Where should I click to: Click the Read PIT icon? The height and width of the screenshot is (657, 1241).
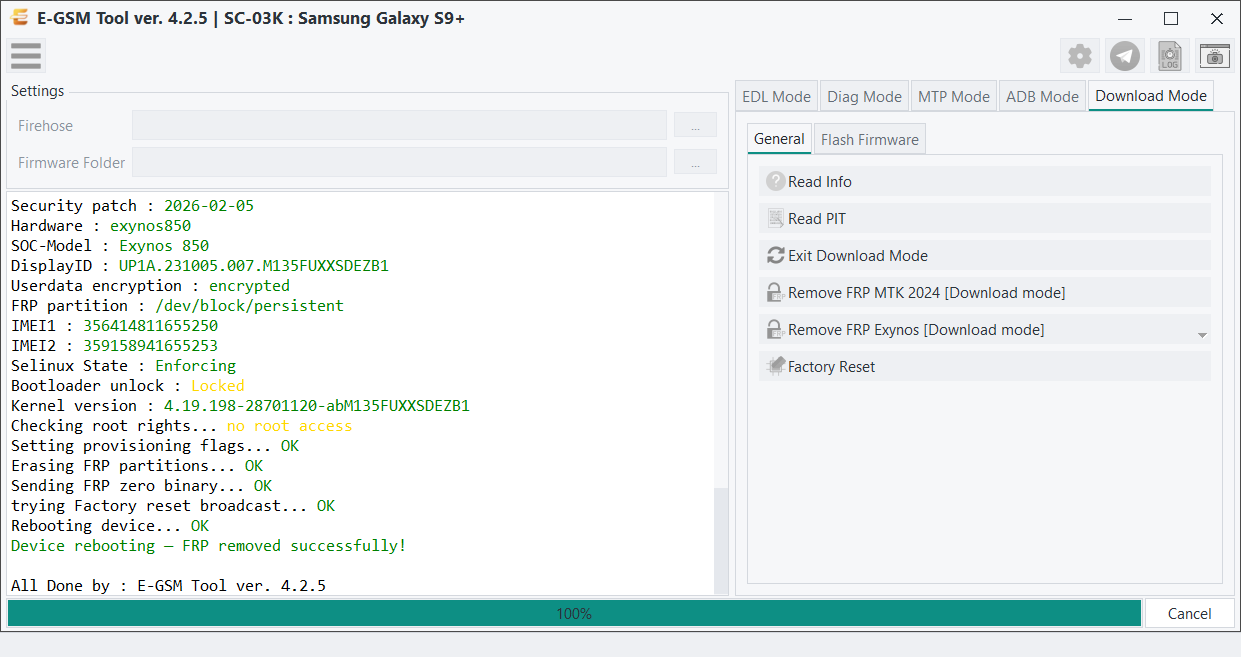pos(775,218)
